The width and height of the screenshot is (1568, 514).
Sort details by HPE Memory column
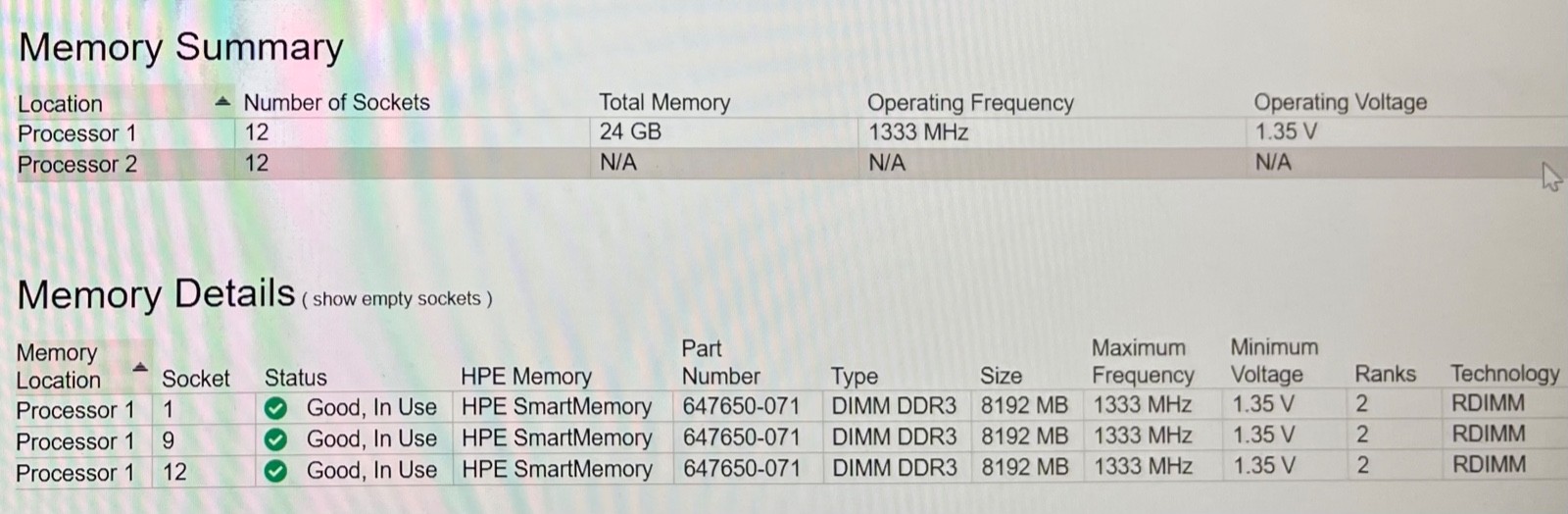[x=525, y=377]
